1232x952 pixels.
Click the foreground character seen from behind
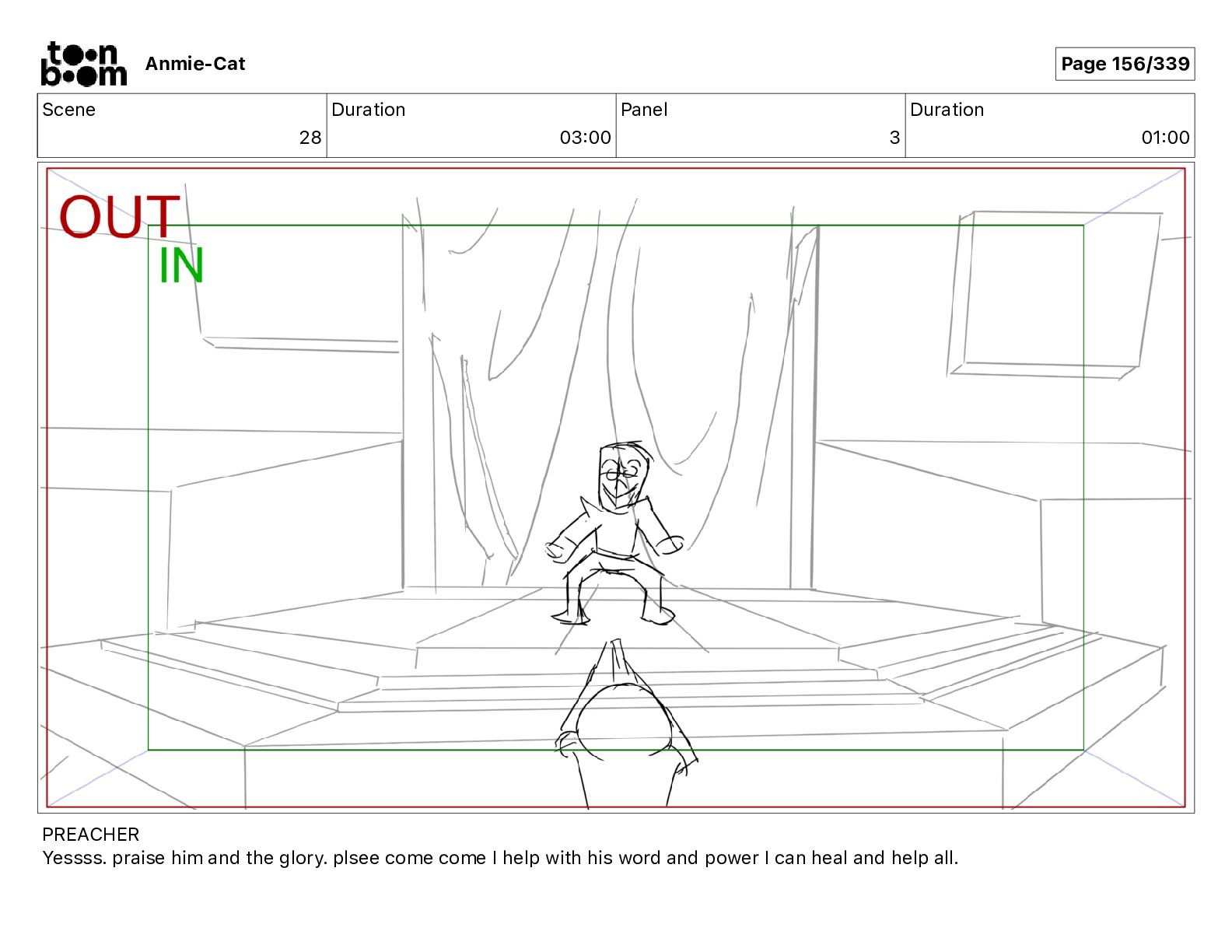click(625, 725)
